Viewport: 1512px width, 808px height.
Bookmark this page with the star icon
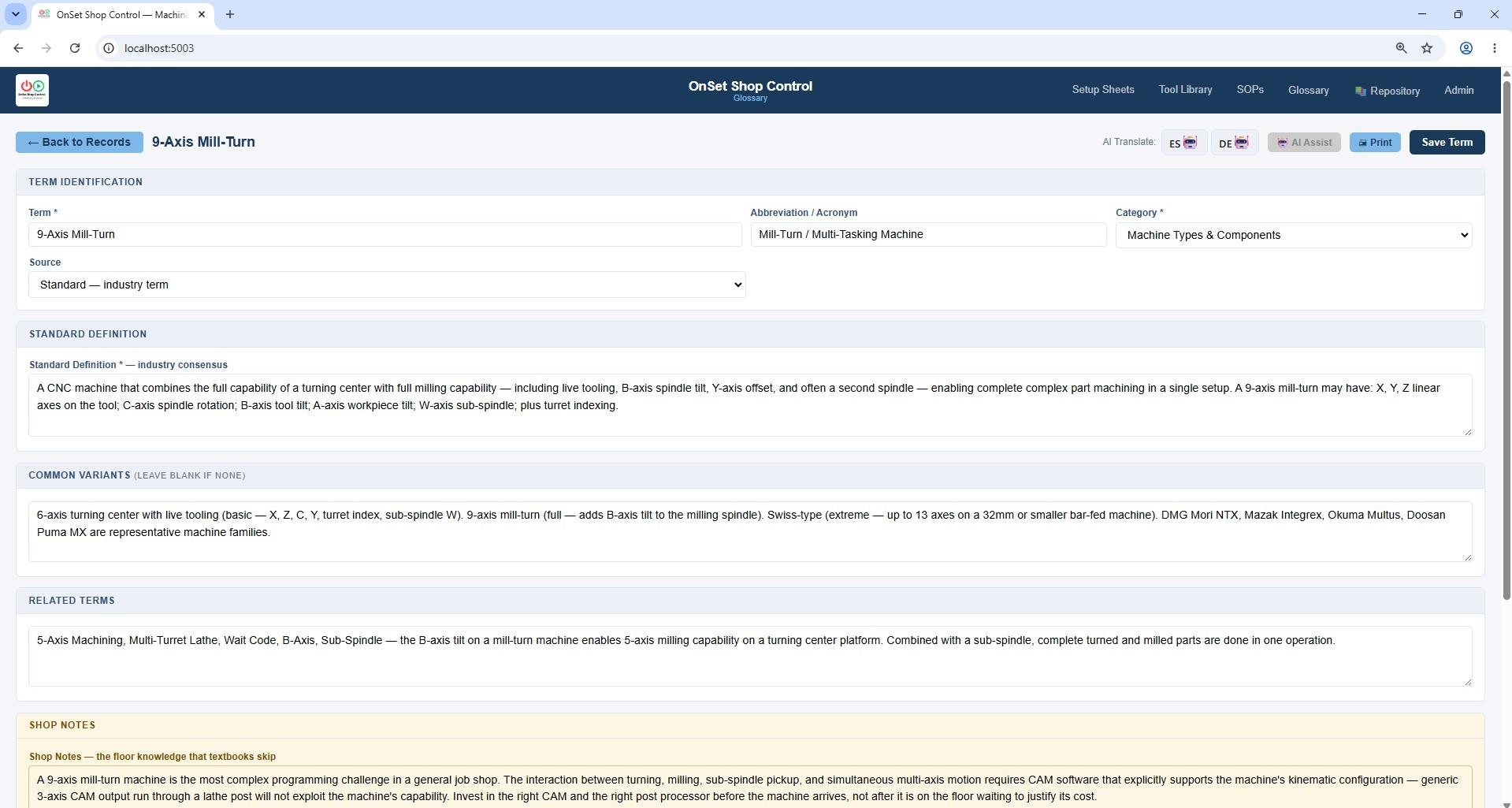1427,48
